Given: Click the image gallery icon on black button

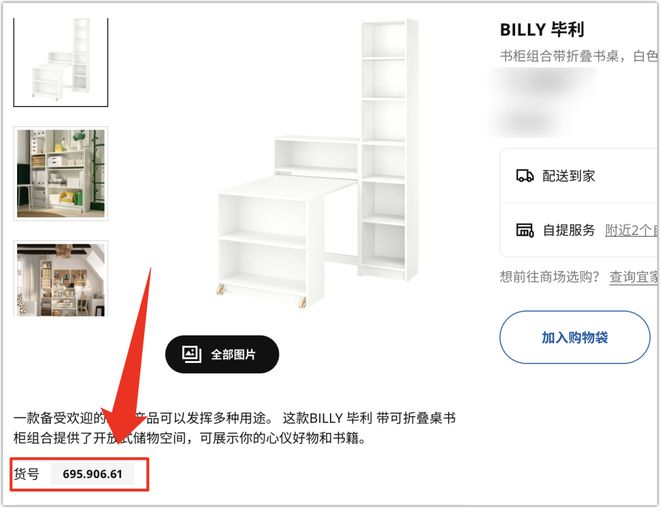Looking at the screenshot, I should pos(191,354).
